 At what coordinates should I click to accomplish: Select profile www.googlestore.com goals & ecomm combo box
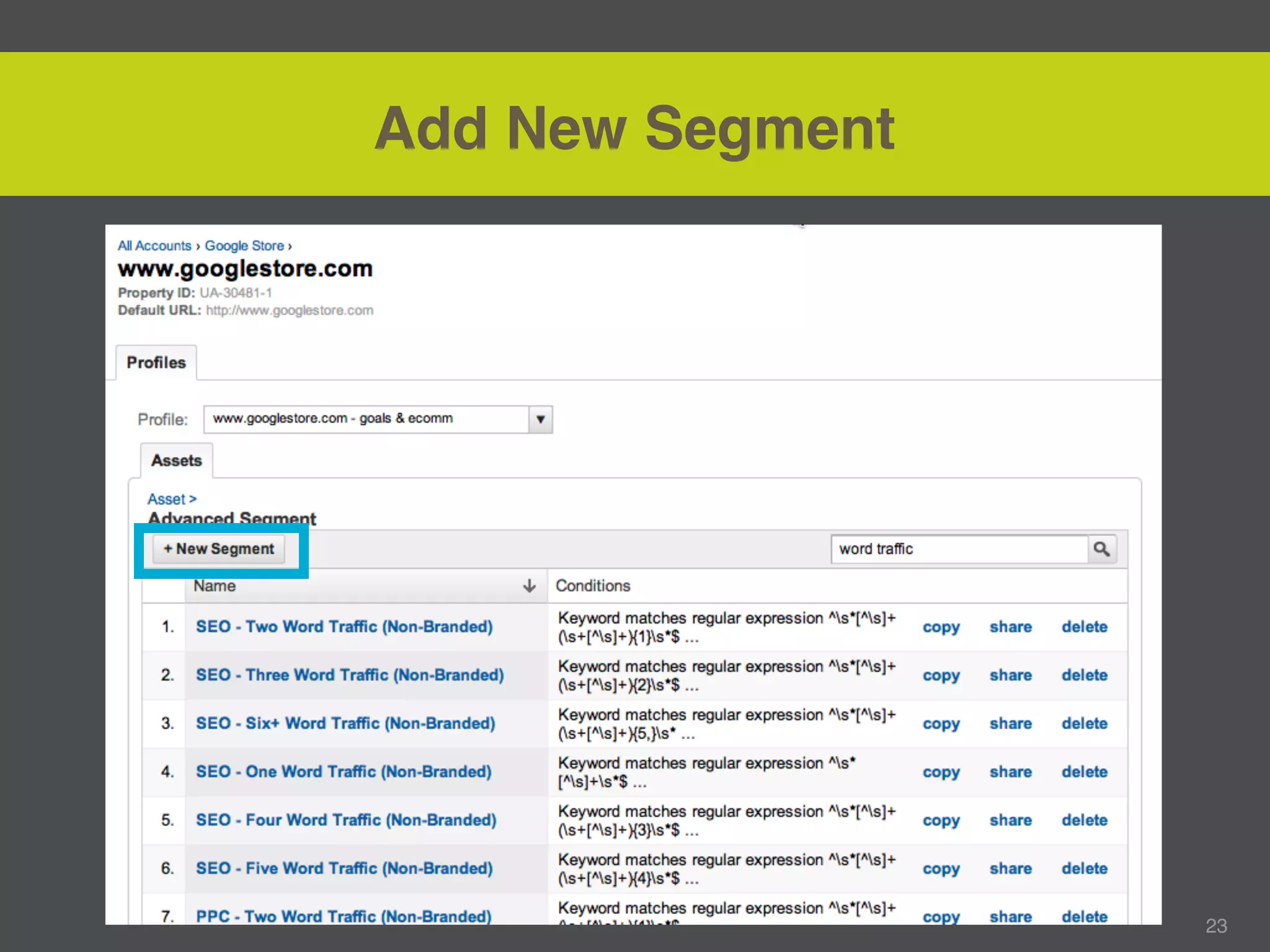coord(366,420)
